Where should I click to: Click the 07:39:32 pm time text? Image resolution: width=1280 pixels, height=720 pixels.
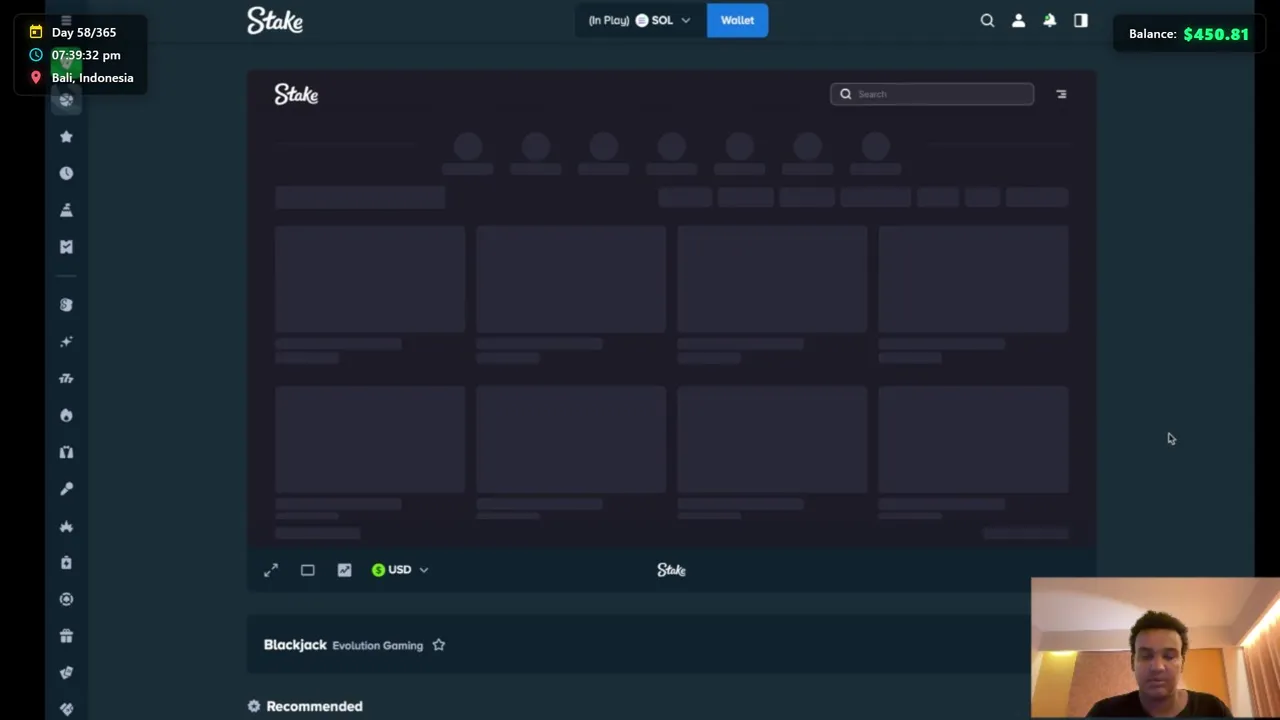pyautogui.click(x=86, y=55)
